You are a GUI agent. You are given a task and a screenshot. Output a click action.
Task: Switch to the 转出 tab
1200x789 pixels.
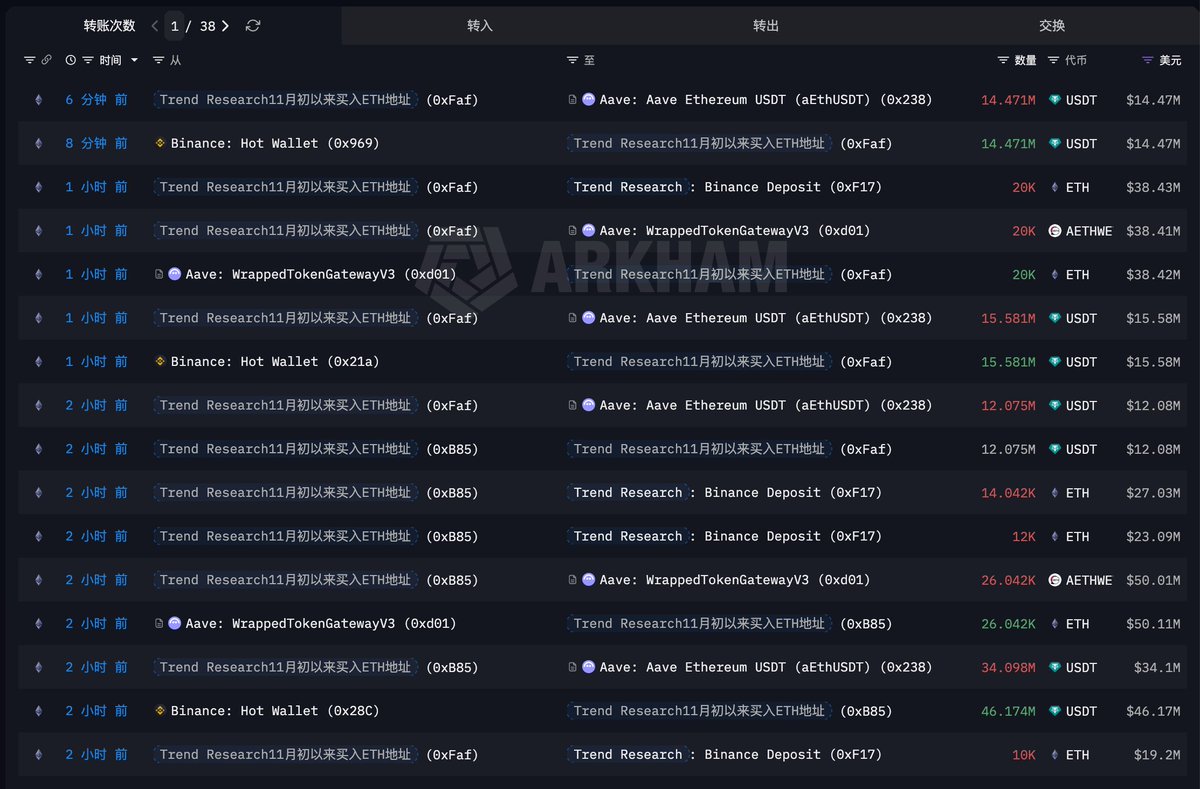[x=766, y=26]
